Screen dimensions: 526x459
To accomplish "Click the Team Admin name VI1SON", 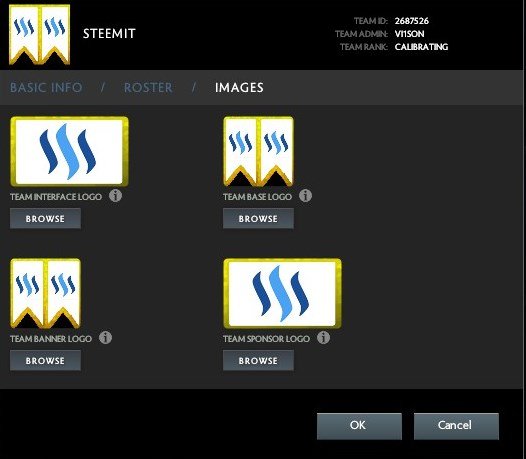I will 410,34.
